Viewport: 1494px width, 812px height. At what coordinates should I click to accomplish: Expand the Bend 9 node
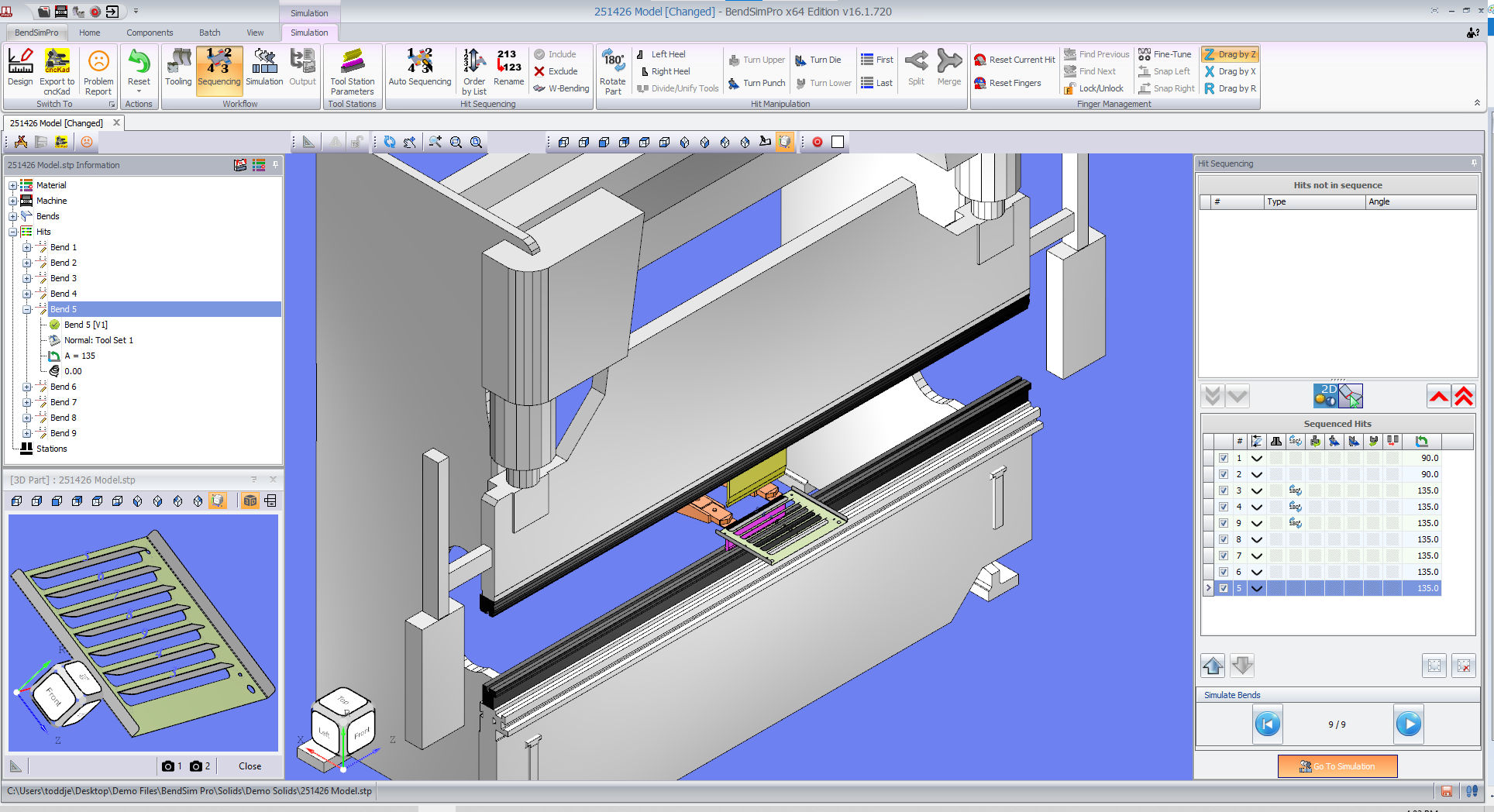(26, 433)
